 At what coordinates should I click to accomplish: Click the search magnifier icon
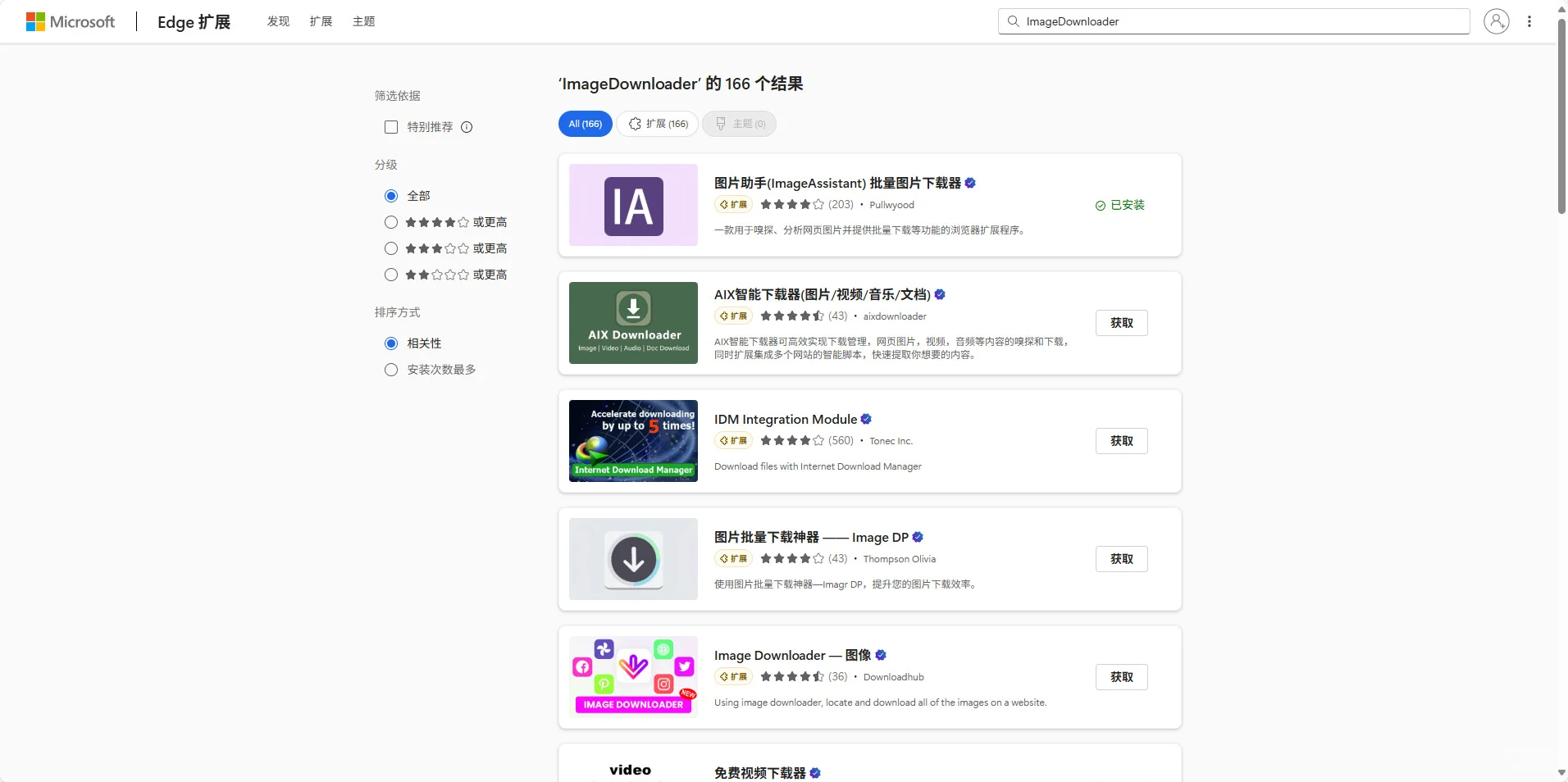[x=1014, y=21]
